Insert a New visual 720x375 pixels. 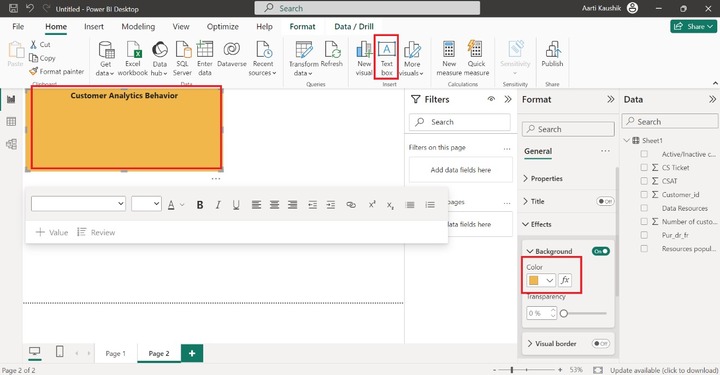point(364,58)
